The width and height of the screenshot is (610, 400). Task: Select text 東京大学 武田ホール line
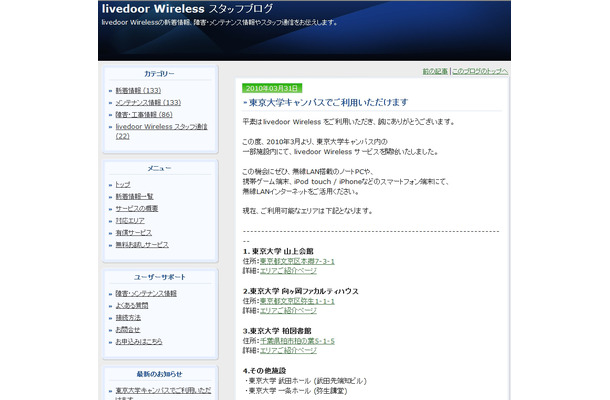[306, 381]
